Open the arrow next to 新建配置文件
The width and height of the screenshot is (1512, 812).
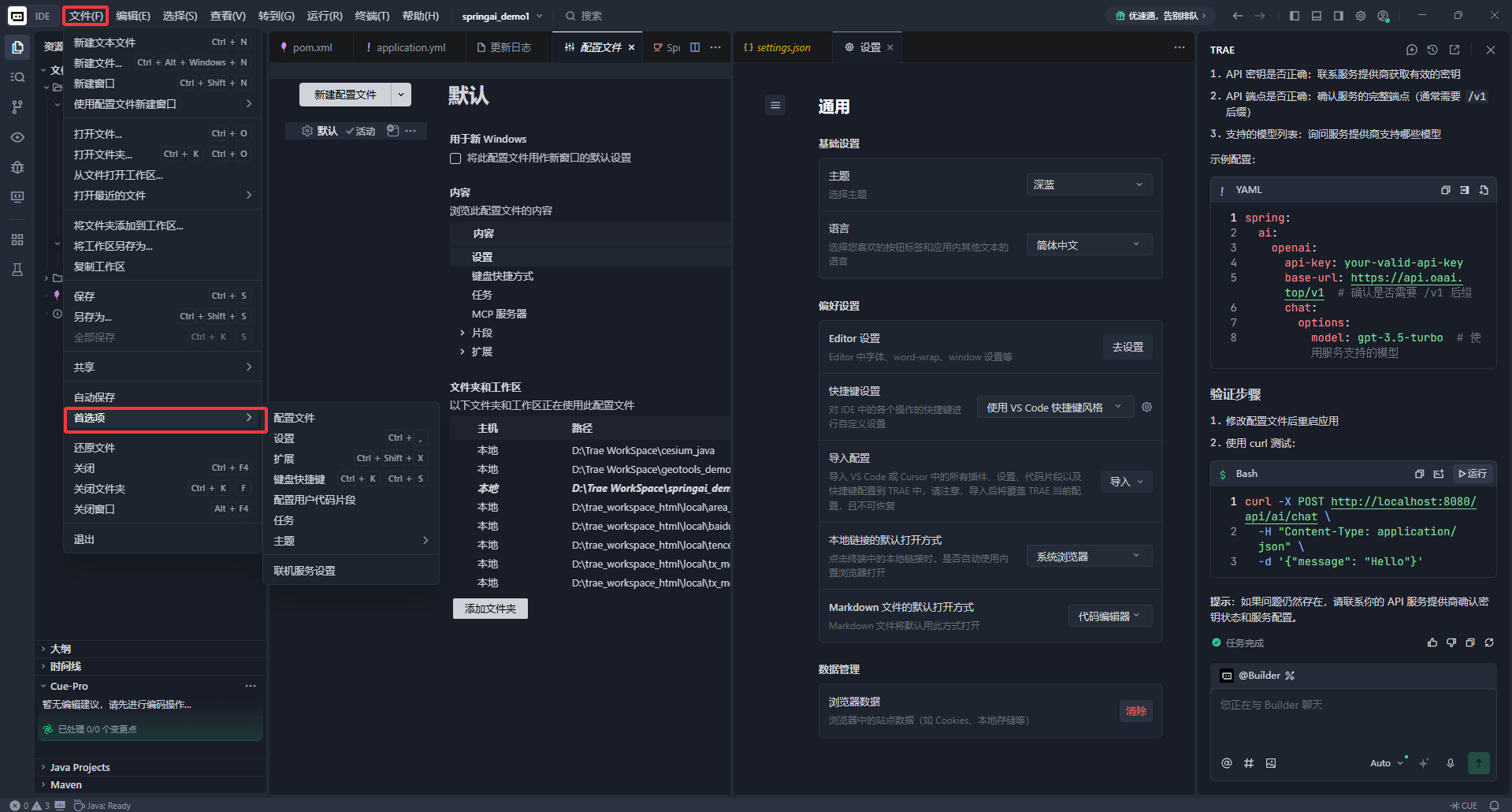click(401, 95)
